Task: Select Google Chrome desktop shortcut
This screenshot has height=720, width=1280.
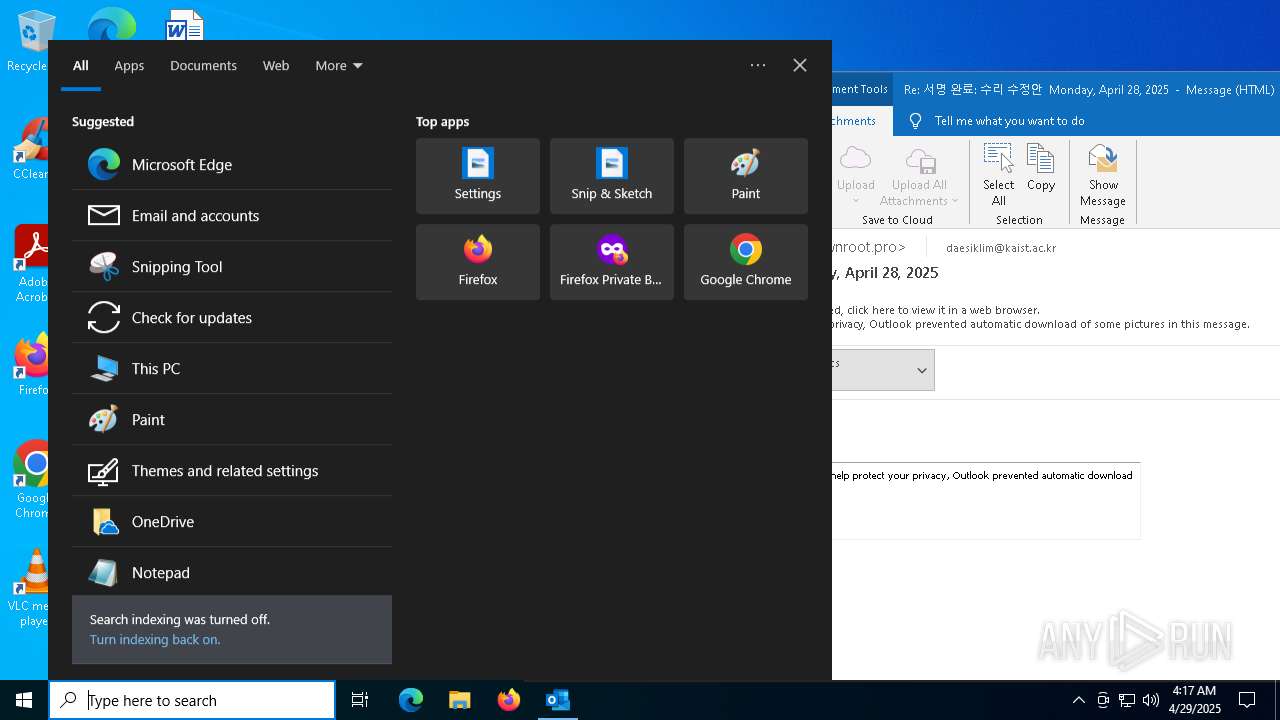Action: pyautogui.click(x=33, y=480)
